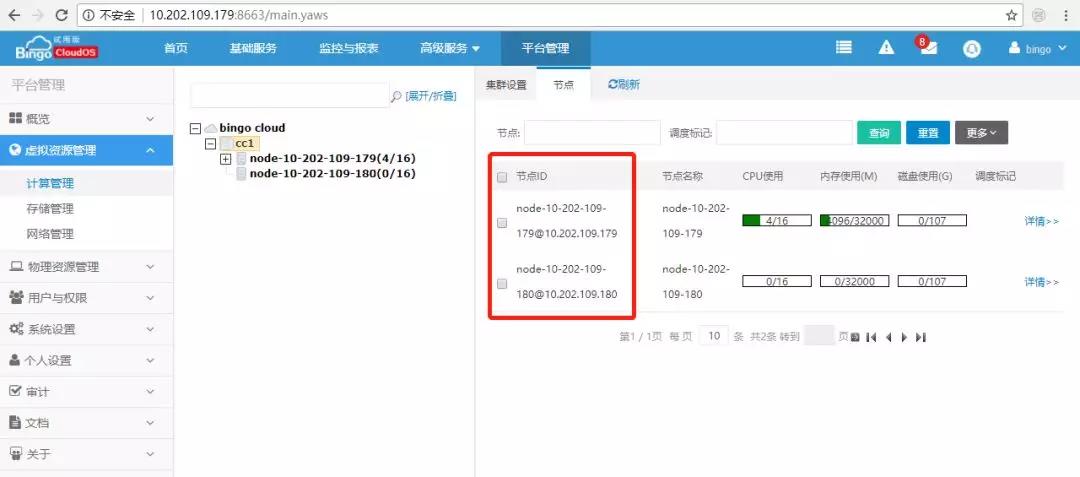Click the 刷新 refresh link
Screen dimensions: 1080x477
pos(624,85)
